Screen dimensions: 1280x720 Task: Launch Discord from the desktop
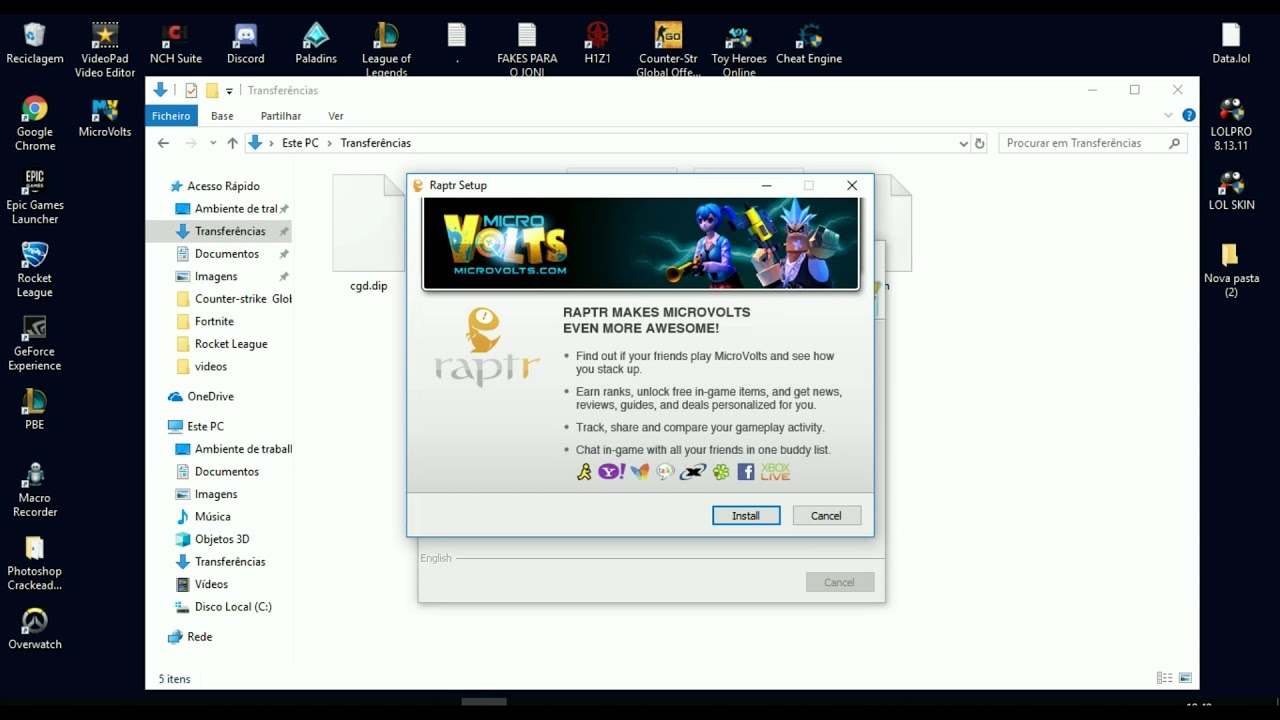(245, 43)
